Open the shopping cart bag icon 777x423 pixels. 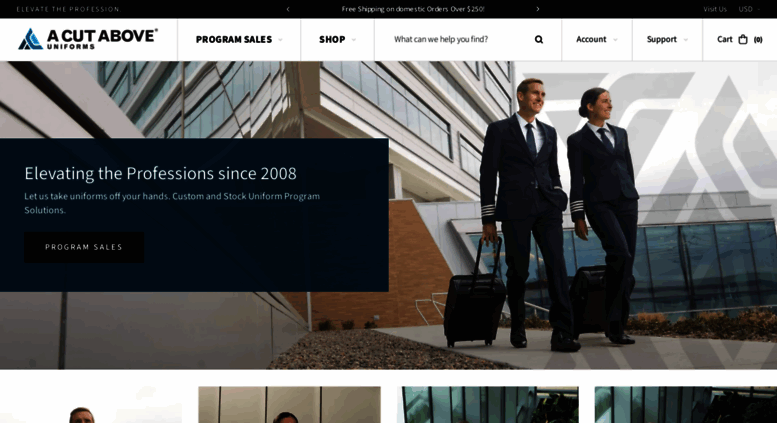743,39
